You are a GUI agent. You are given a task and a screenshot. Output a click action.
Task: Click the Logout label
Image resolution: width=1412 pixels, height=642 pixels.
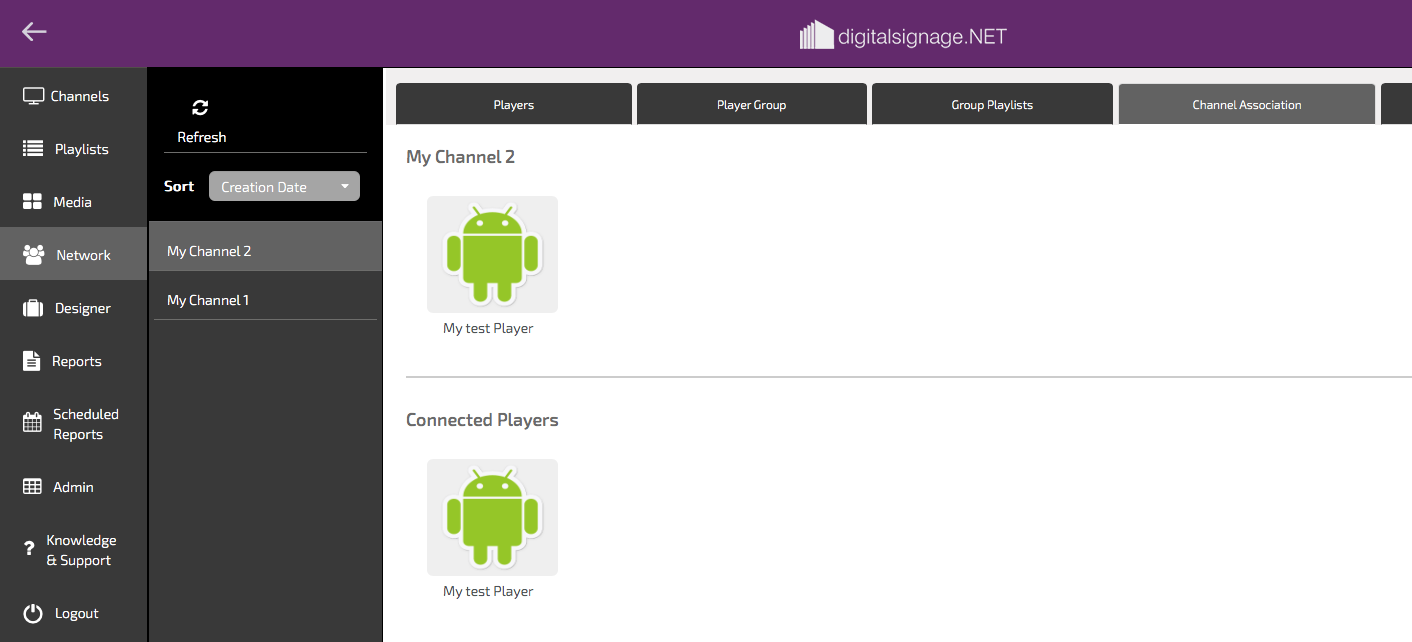77,613
